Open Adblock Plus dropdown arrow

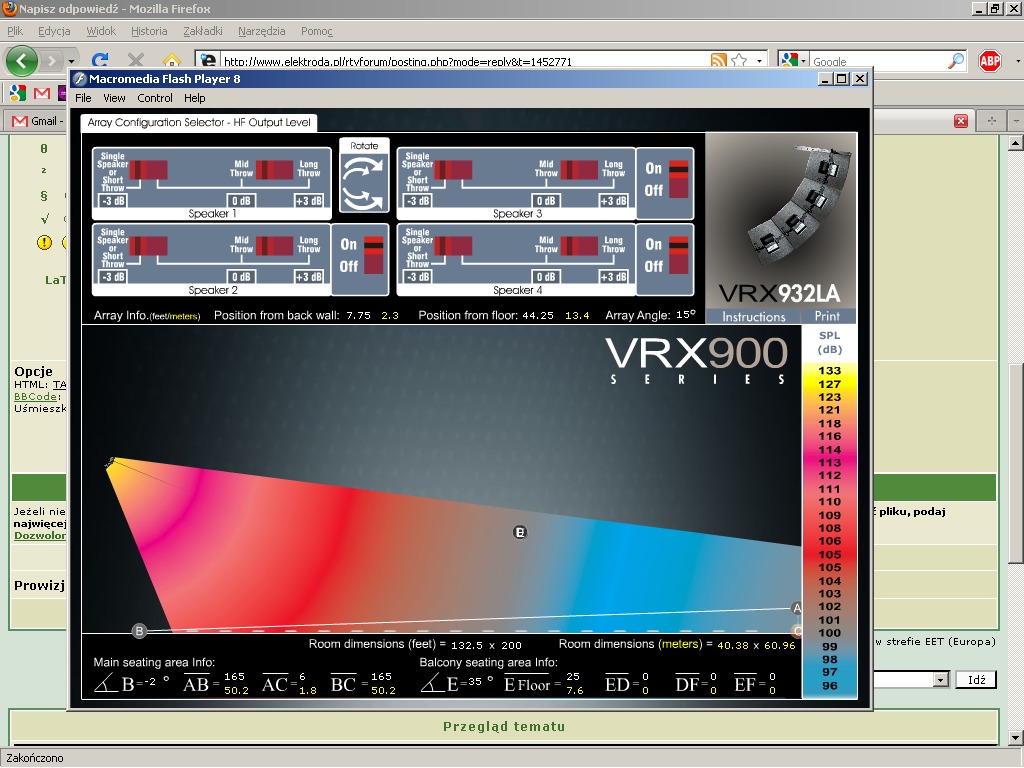point(1017,61)
